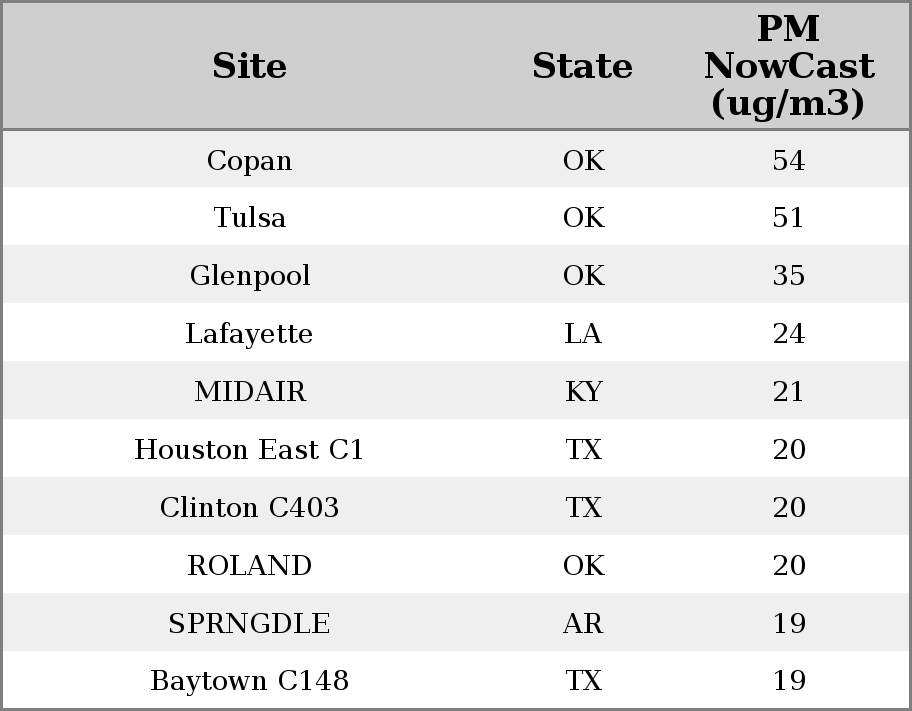Select the Clinton C403 entry

(x=249, y=508)
